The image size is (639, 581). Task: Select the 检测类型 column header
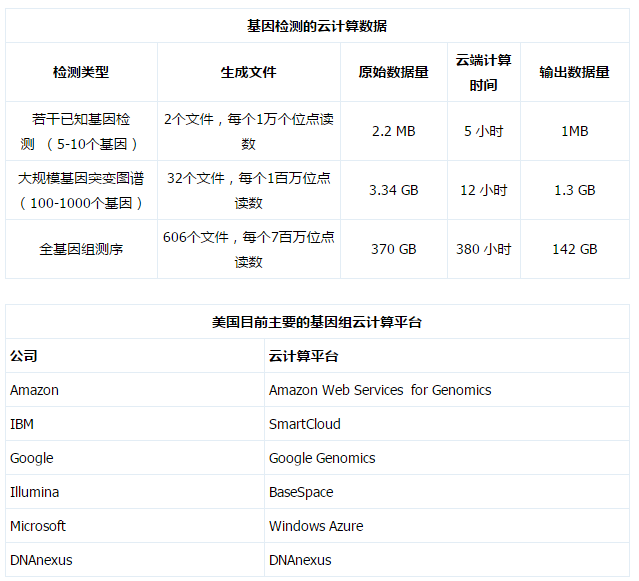[x=81, y=72]
